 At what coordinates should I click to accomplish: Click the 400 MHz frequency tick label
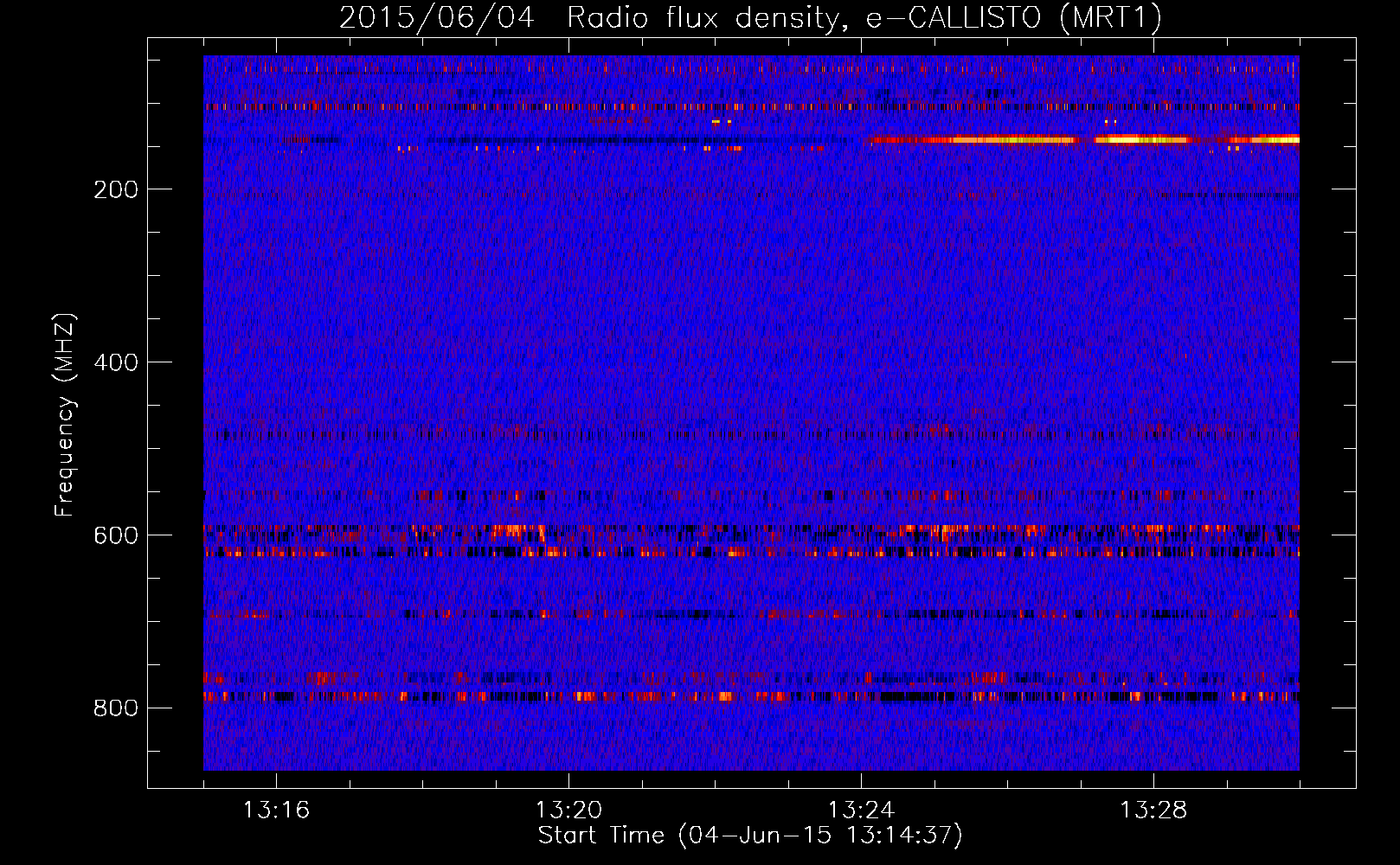click(116, 362)
